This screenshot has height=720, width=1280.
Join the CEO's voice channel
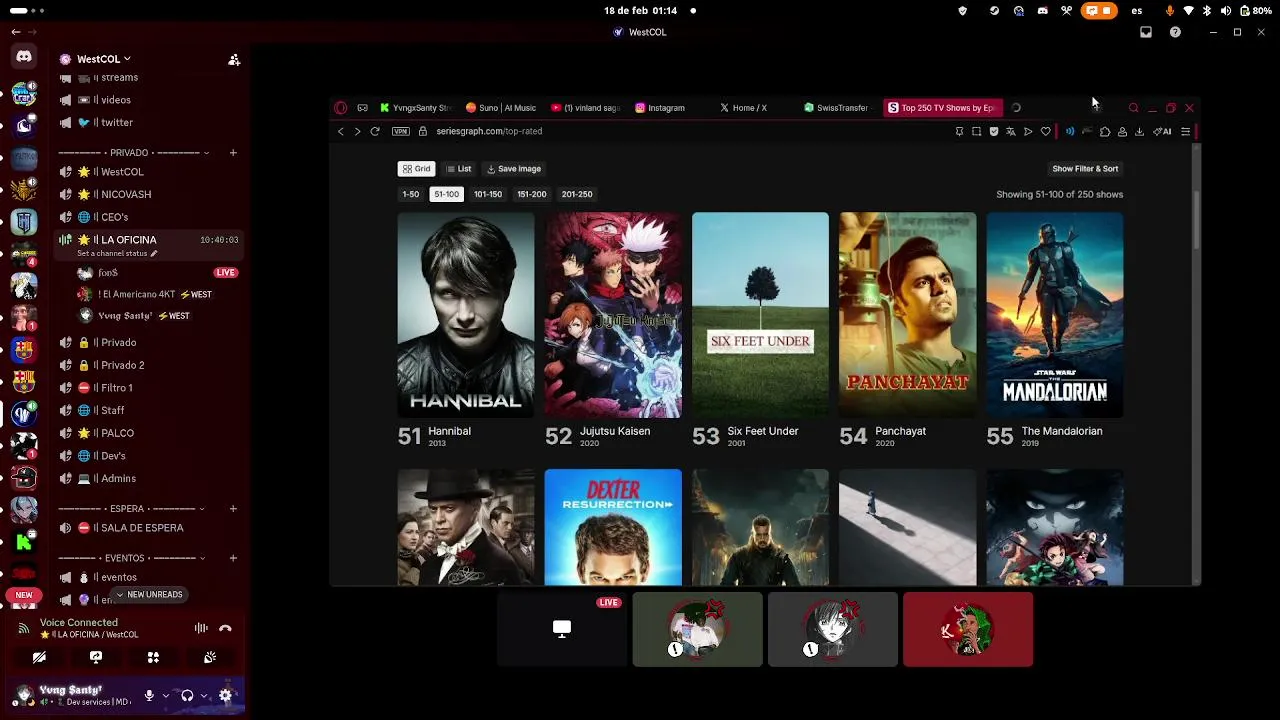(x=148, y=217)
